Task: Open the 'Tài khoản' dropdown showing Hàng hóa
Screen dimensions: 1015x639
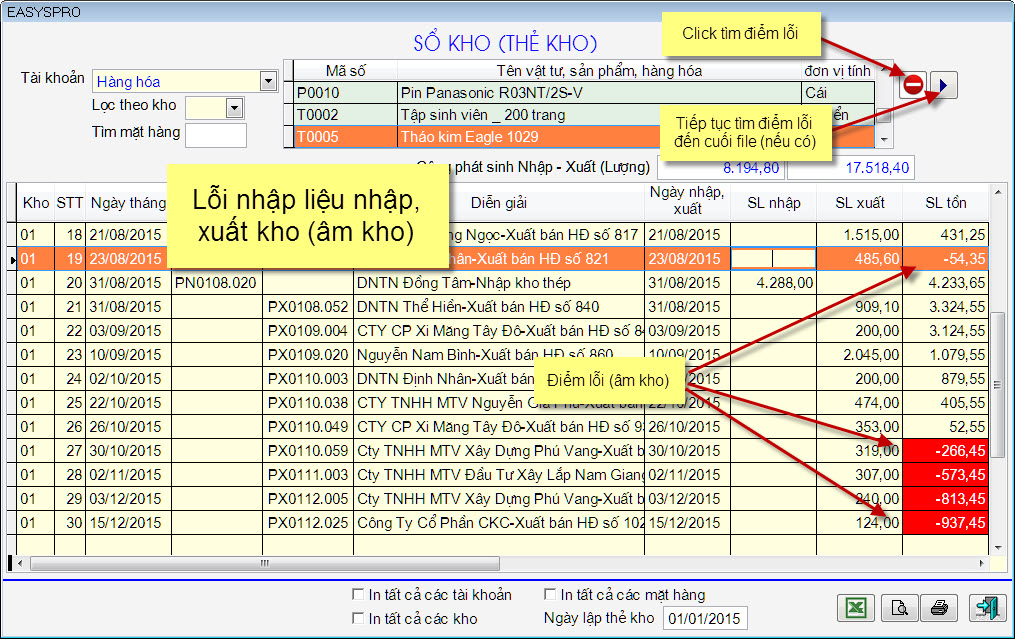Action: [x=267, y=81]
